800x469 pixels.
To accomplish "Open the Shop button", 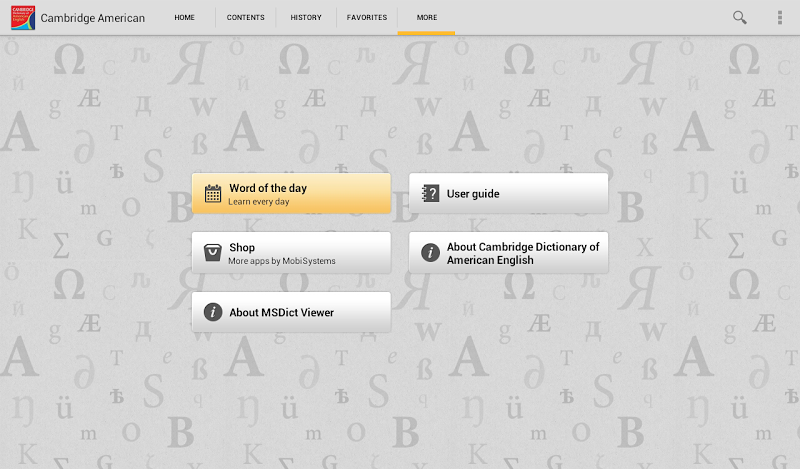I will click(291, 253).
